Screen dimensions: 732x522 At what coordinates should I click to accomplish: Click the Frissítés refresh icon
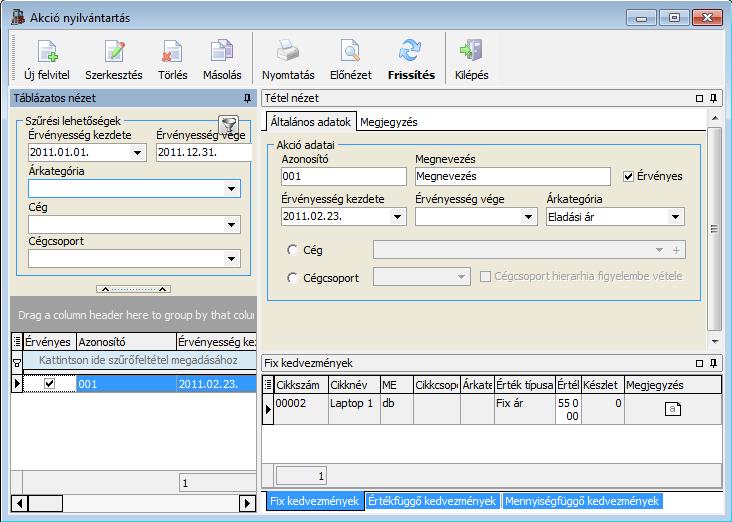pos(410,50)
